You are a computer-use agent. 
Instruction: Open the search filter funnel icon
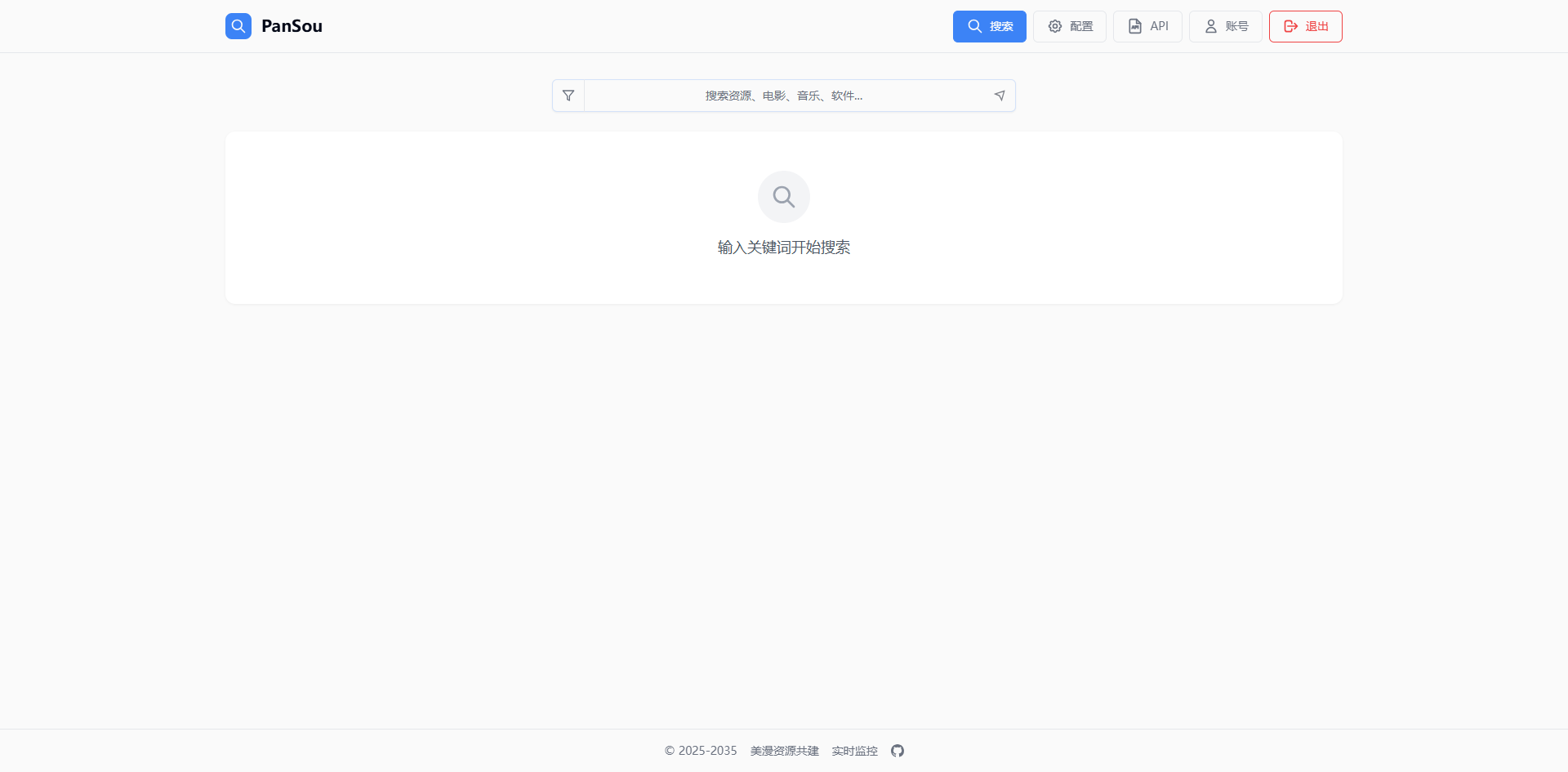pos(568,96)
